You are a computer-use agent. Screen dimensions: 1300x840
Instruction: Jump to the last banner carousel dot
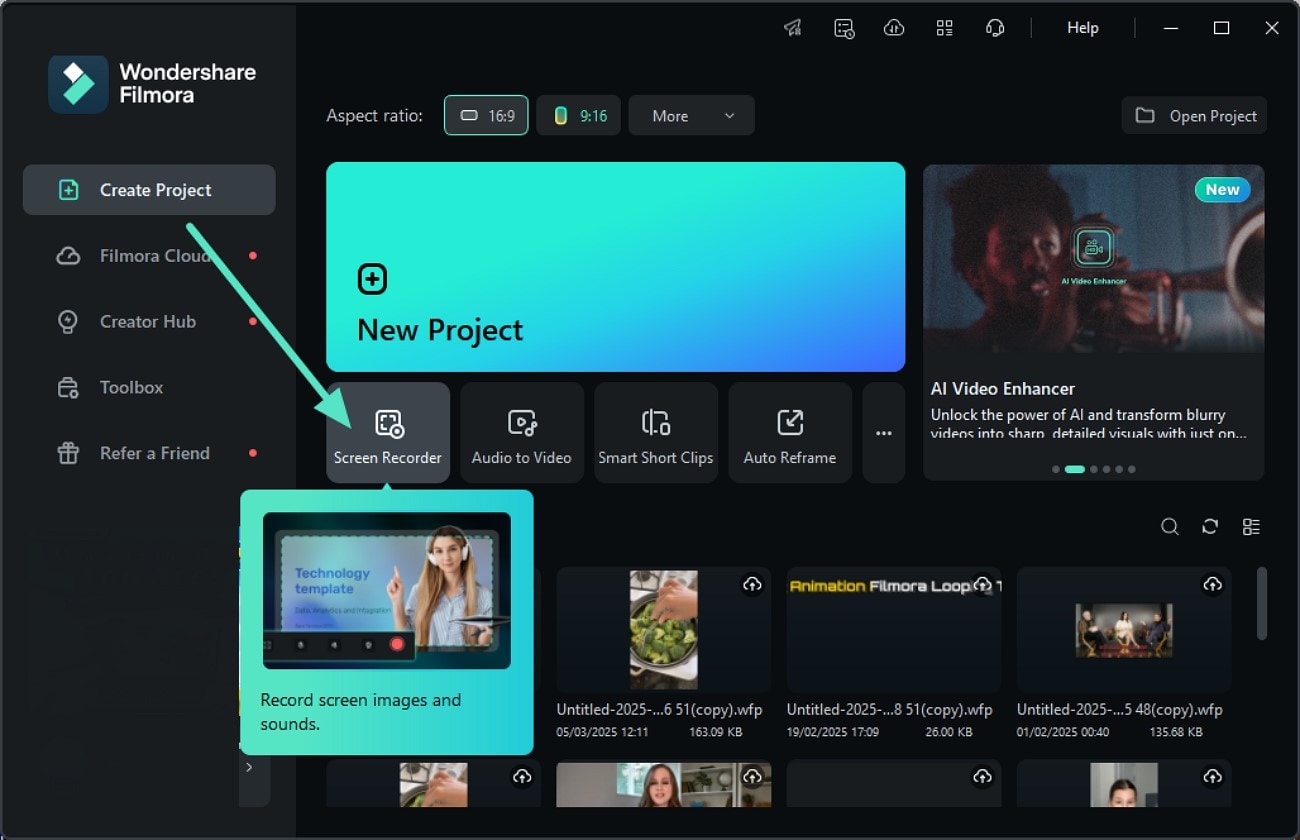1131,469
